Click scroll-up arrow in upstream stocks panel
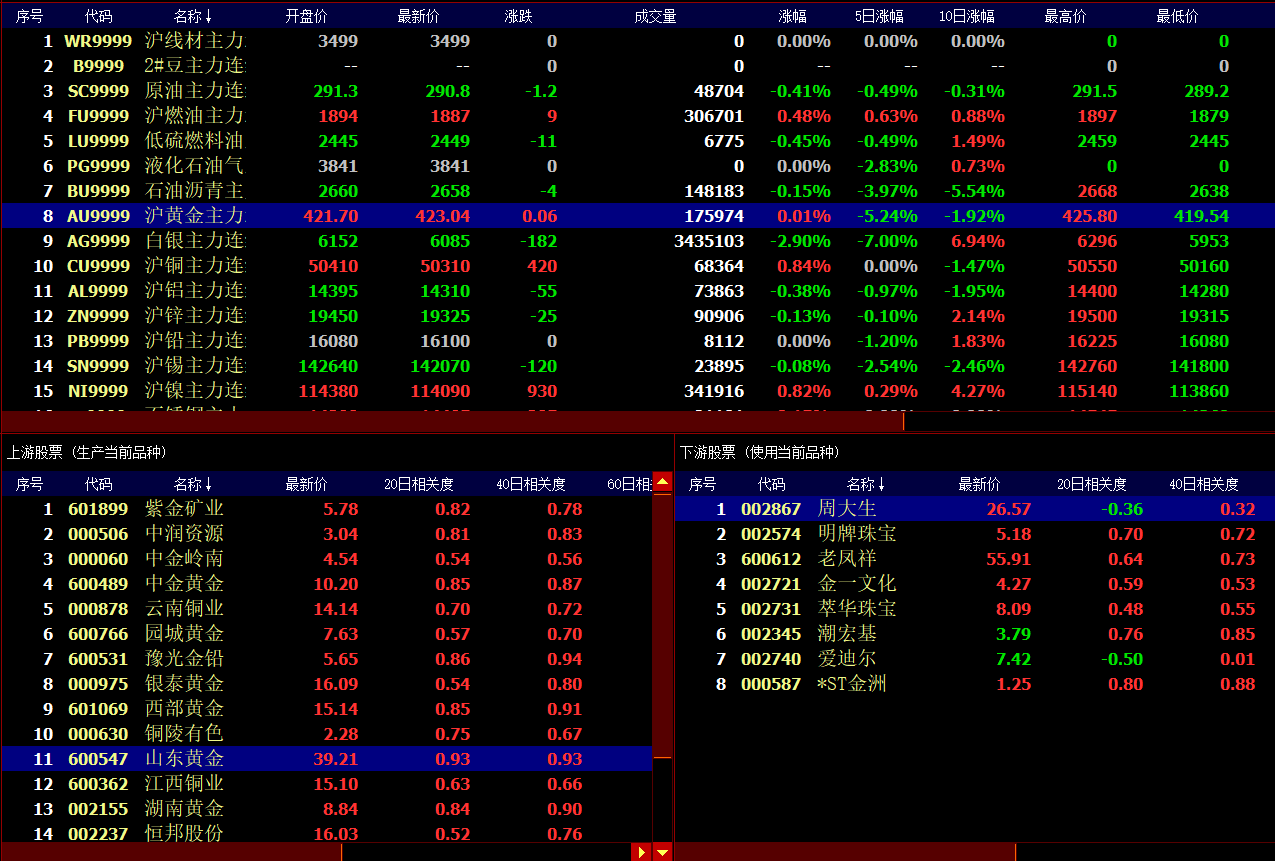1275x862 pixels. [x=662, y=483]
